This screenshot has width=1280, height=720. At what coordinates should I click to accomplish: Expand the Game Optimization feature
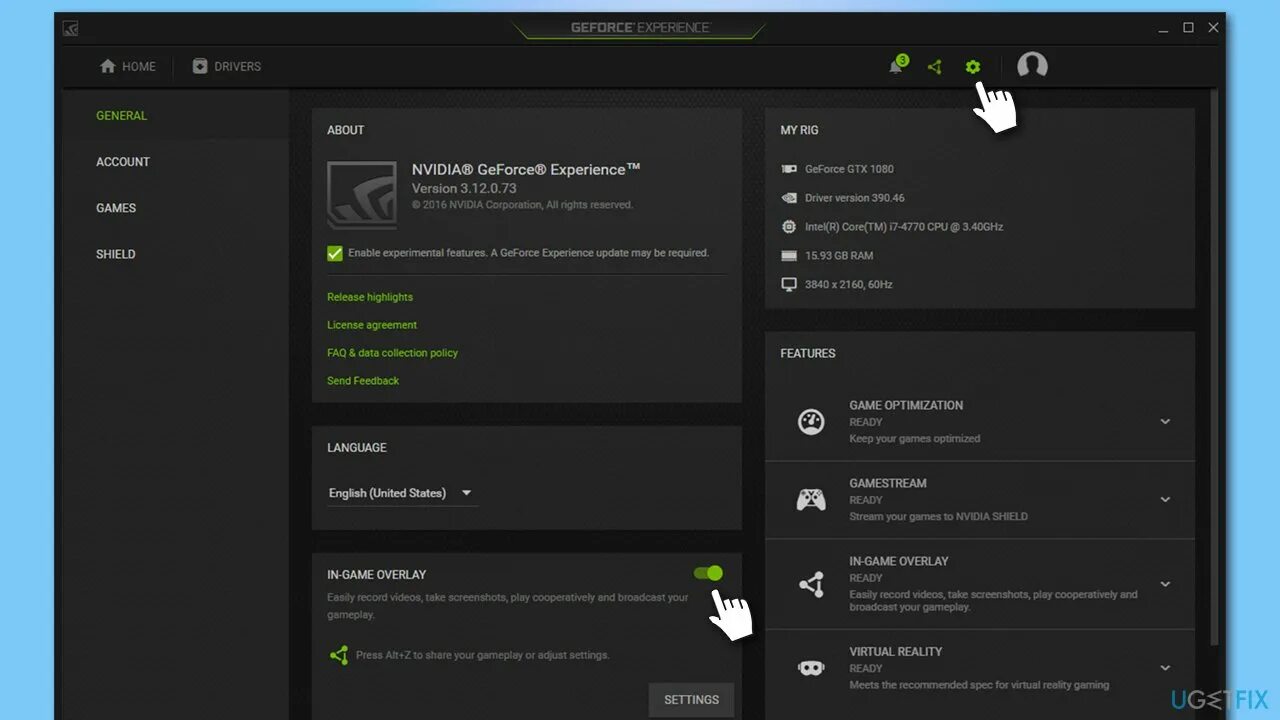[1165, 421]
